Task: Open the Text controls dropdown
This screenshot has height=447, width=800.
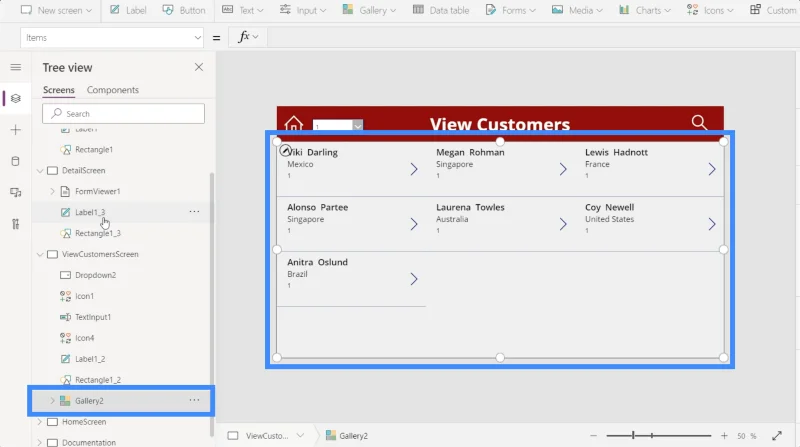Action: point(242,10)
